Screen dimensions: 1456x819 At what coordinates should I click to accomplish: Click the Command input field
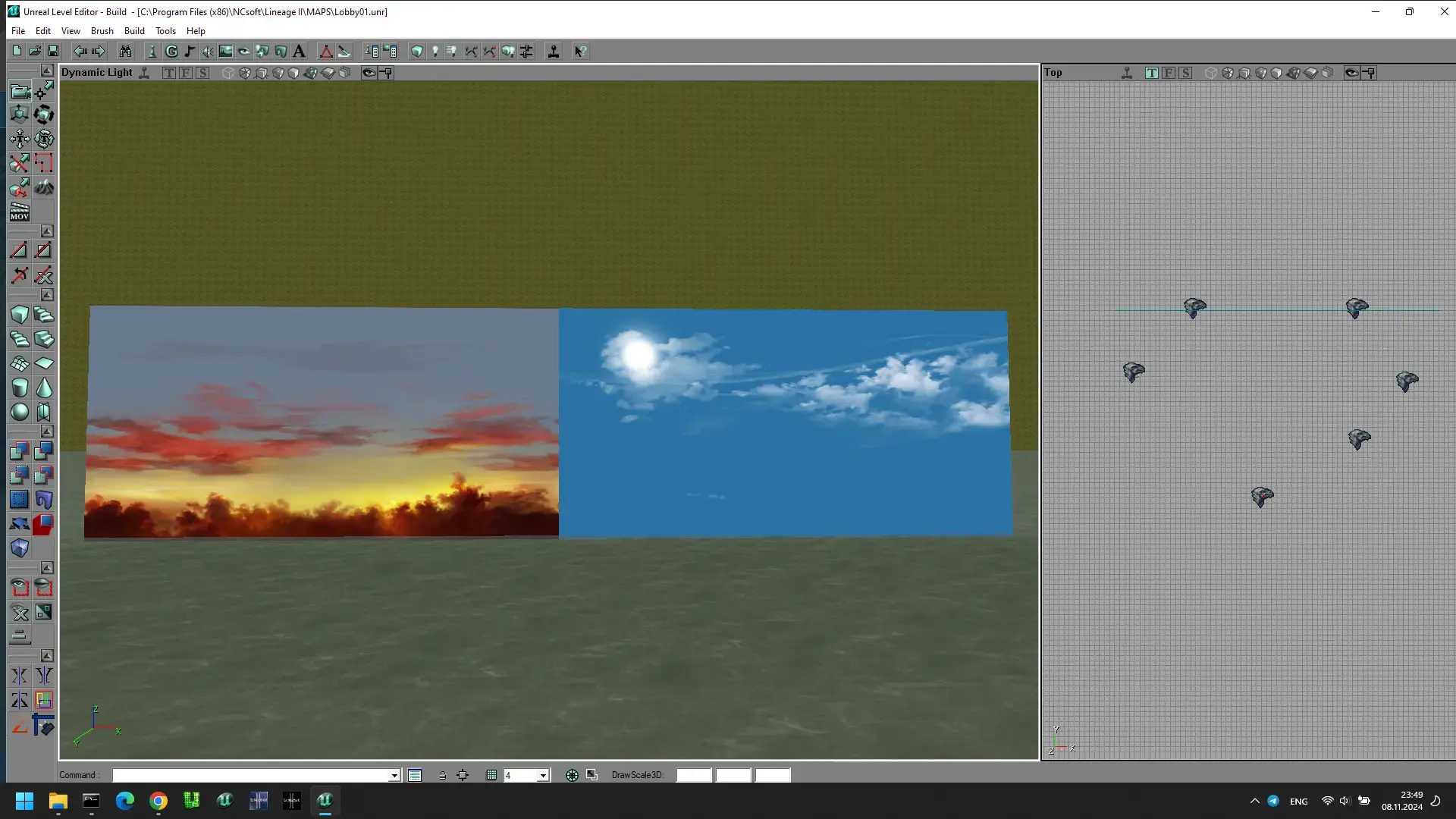click(250, 775)
